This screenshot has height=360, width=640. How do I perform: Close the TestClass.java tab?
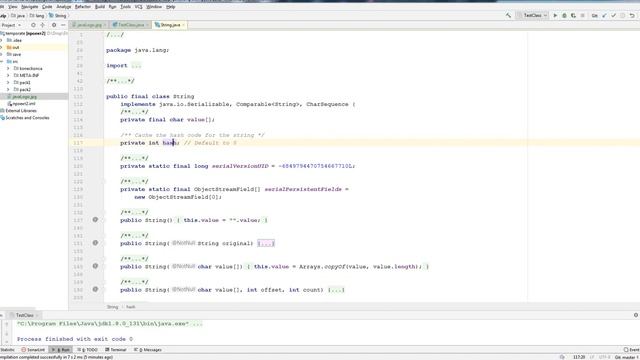click(x=147, y=25)
